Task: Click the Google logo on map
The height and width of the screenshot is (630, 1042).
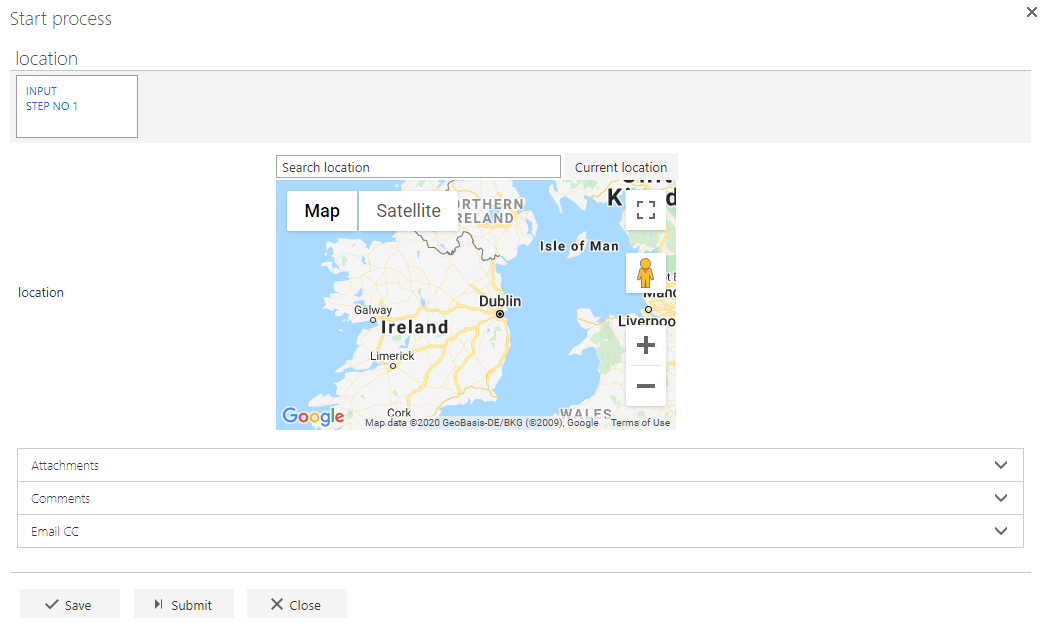Action: pyautogui.click(x=313, y=416)
